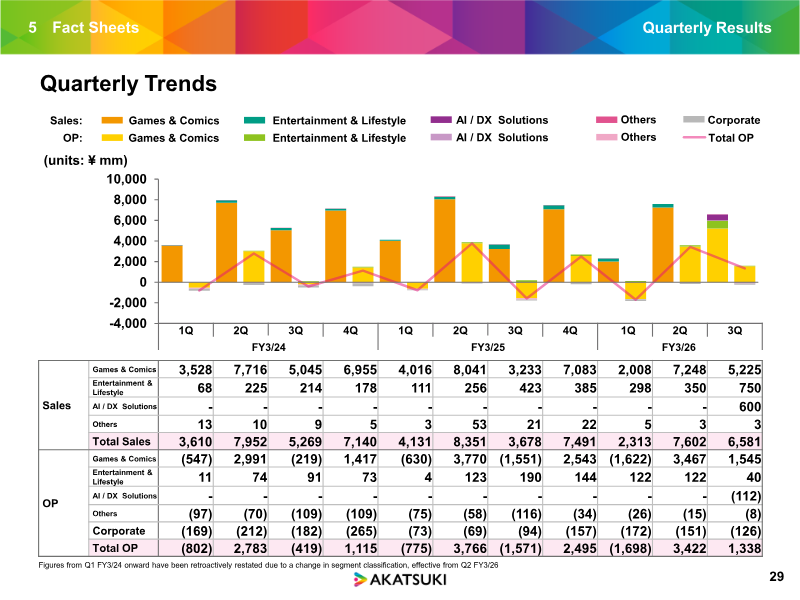Click the FY3/26 3Q Total Sales value 6,581

(x=744, y=442)
